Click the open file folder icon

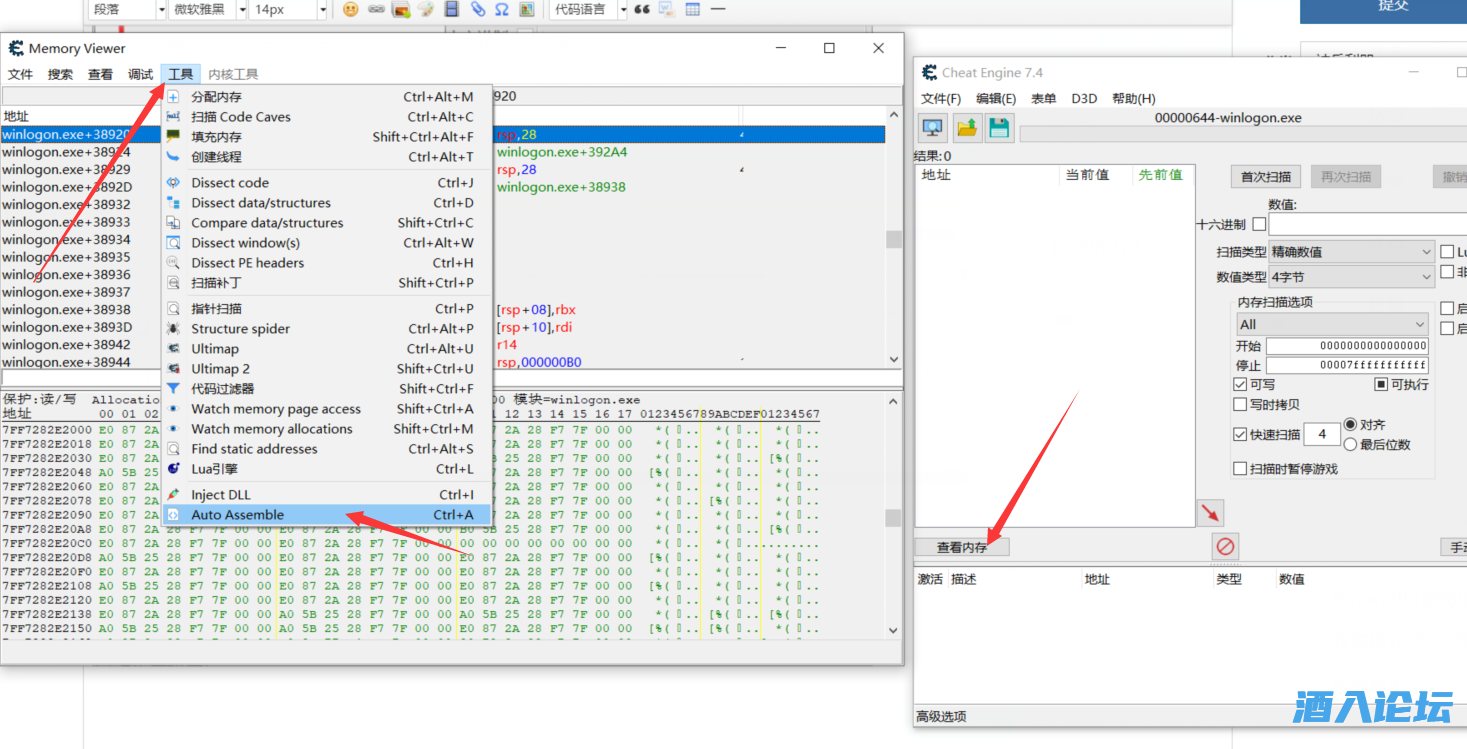click(966, 128)
